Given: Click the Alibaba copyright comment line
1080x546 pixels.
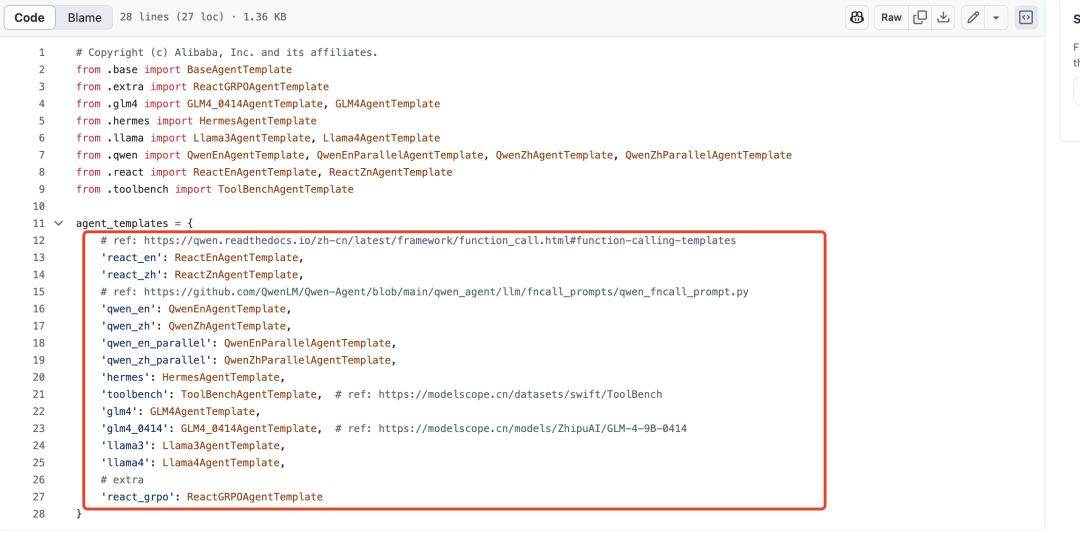Looking at the screenshot, I should click(x=227, y=52).
